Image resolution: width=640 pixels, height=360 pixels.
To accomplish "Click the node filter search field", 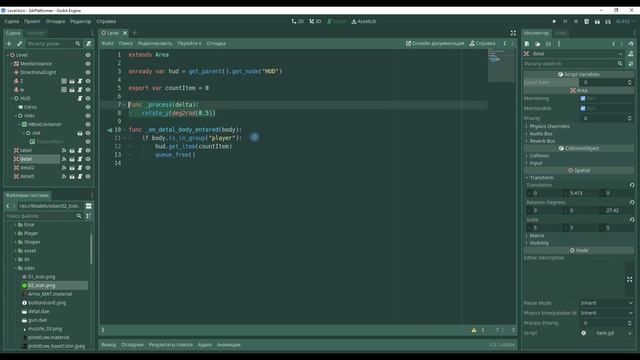I will tap(53, 44).
